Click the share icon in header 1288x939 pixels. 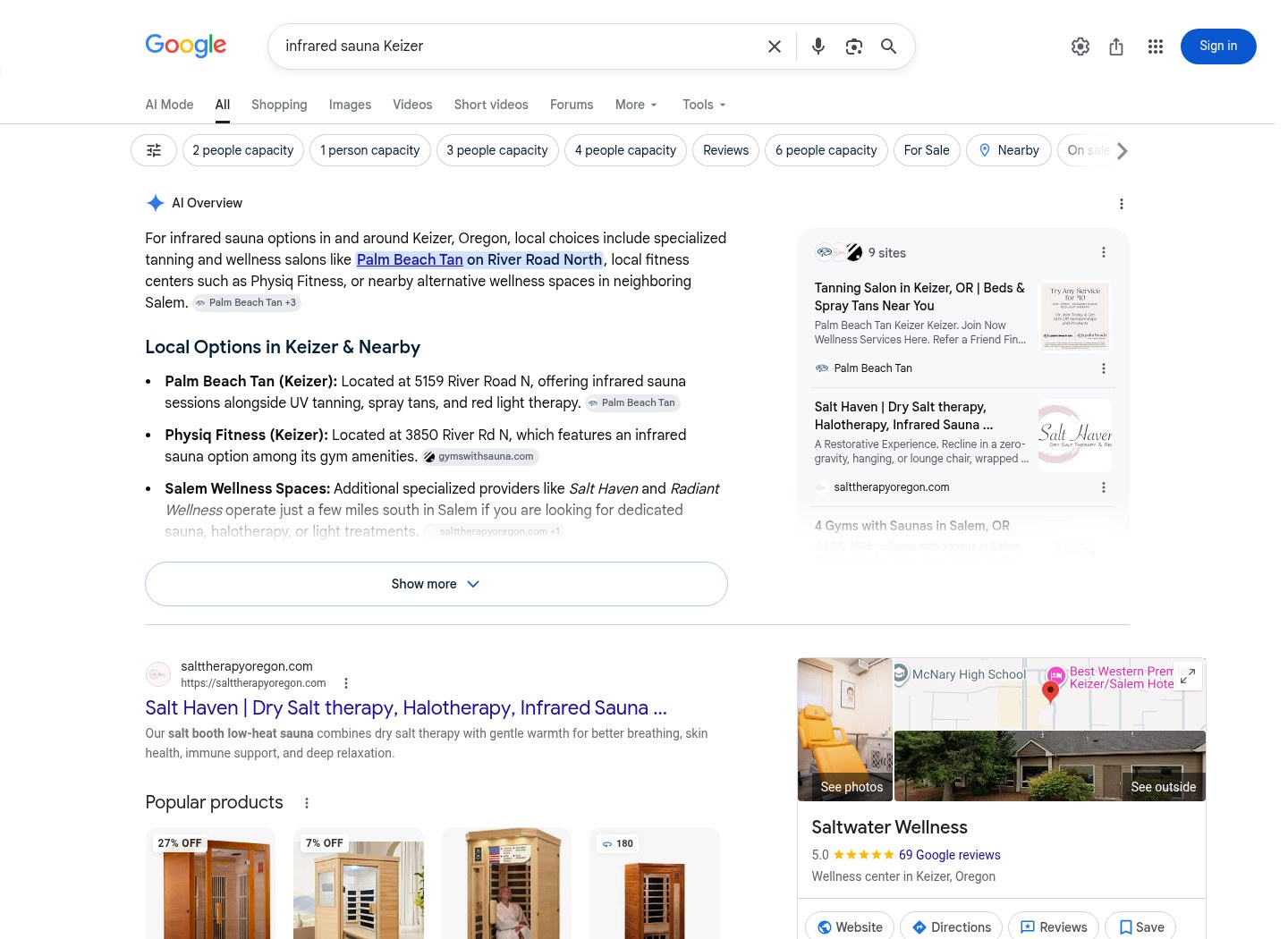[1116, 47]
